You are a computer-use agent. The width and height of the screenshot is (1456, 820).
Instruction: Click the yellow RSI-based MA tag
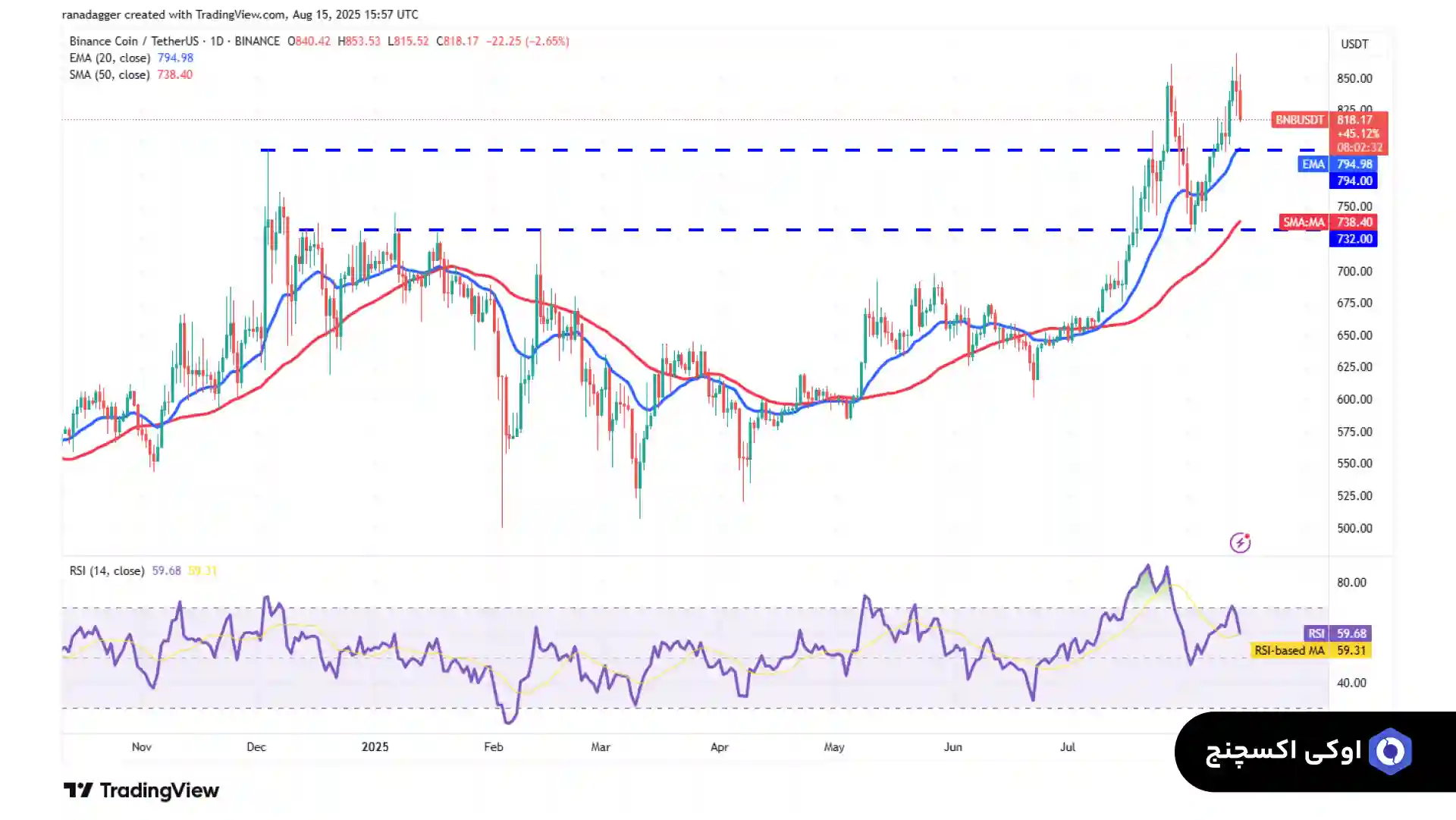coord(1289,651)
